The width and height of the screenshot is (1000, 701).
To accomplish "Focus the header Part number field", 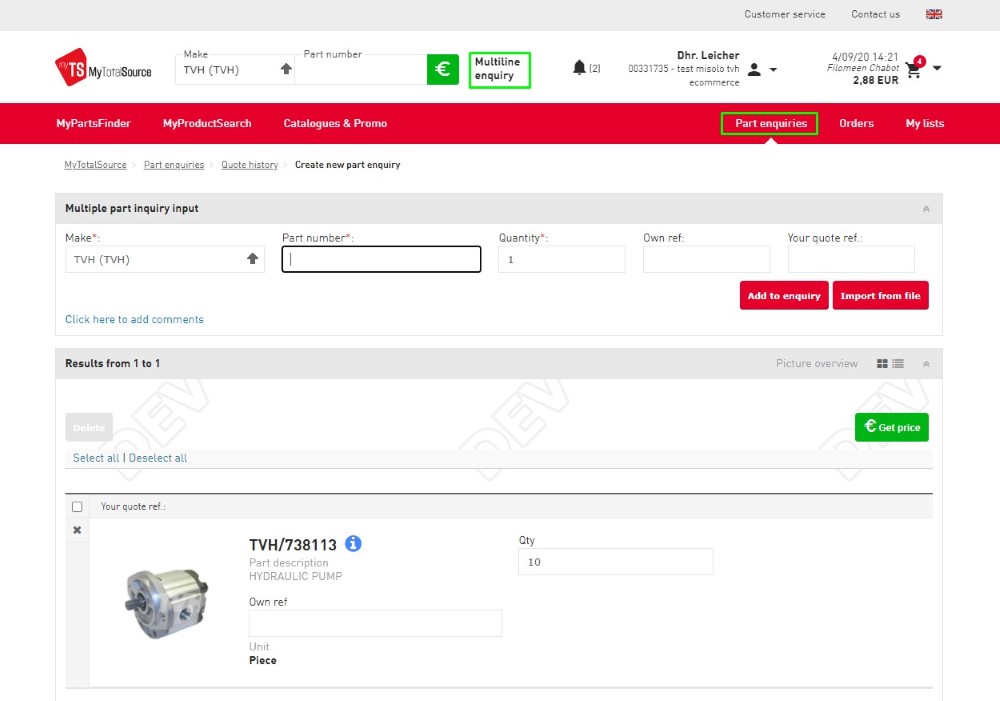I will click(361, 70).
